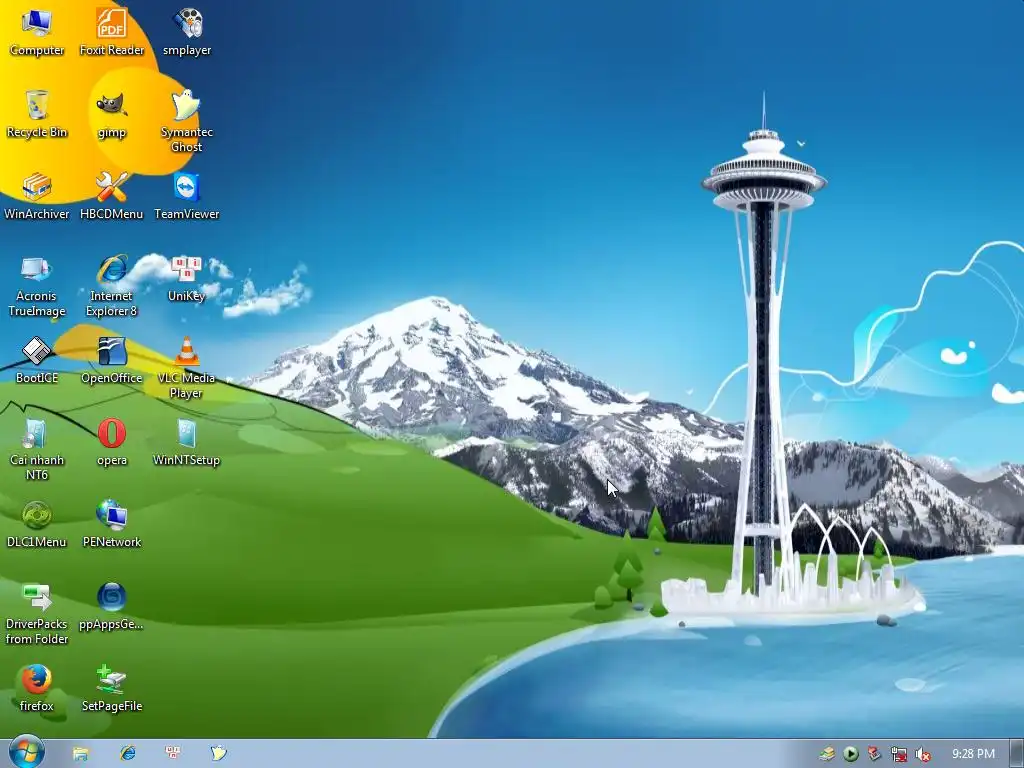Click the stacked disks tray icon
The height and width of the screenshot is (768, 1024).
click(827, 754)
